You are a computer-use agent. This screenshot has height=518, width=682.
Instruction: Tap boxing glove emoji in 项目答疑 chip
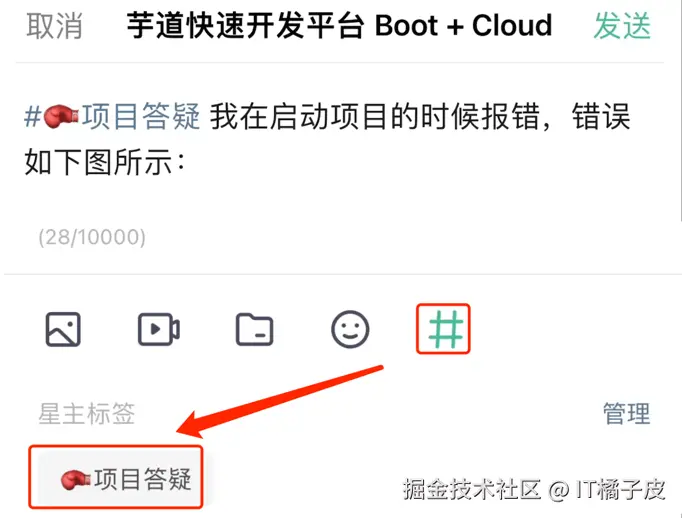coord(75,480)
